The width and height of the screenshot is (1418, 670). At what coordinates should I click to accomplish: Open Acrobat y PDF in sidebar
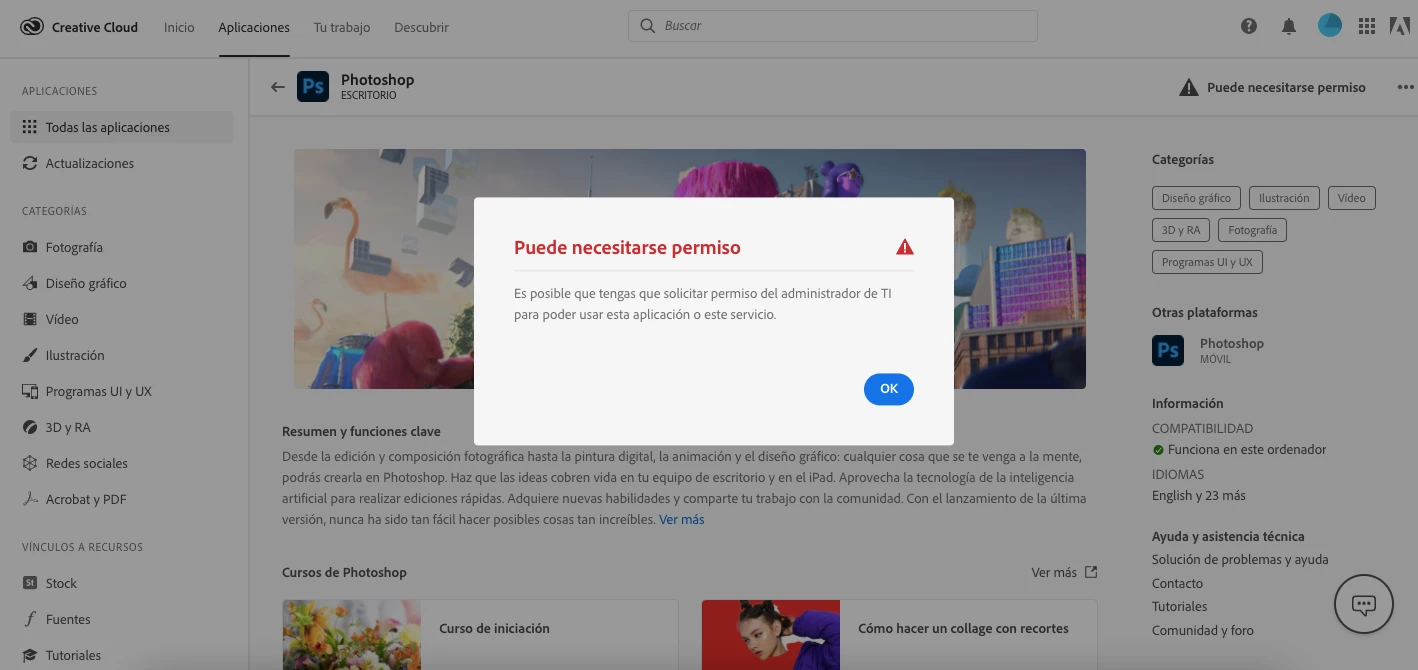[x=122, y=499]
